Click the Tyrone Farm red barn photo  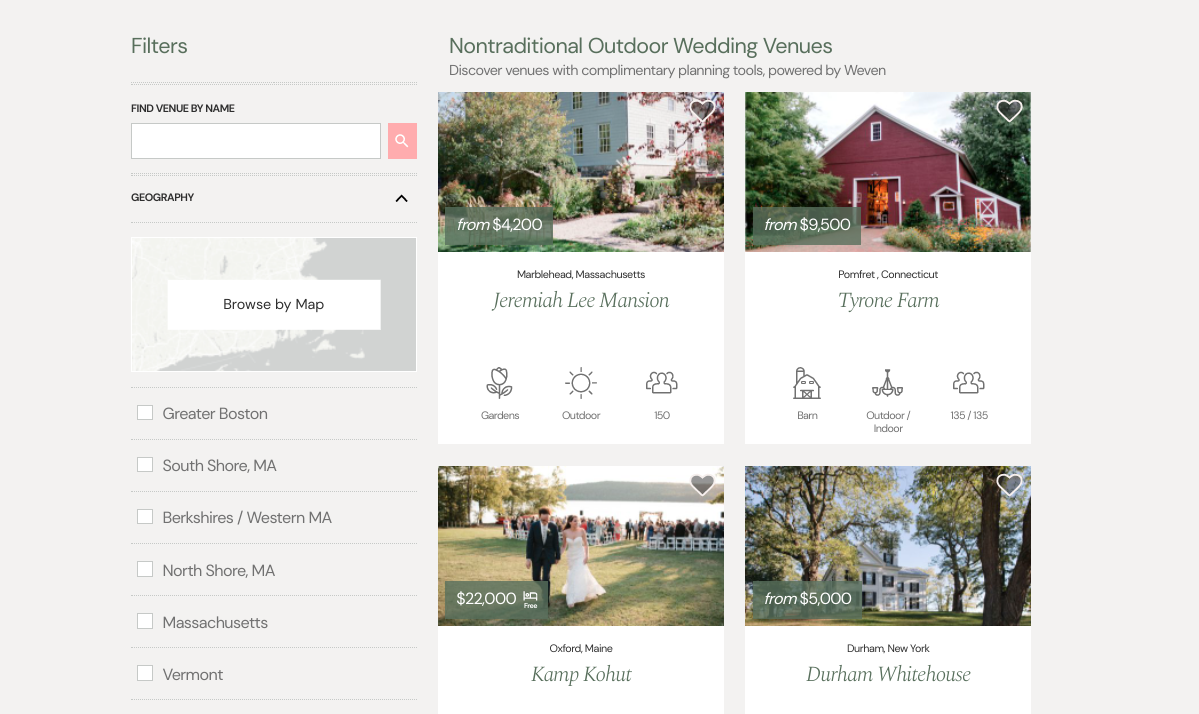click(888, 172)
